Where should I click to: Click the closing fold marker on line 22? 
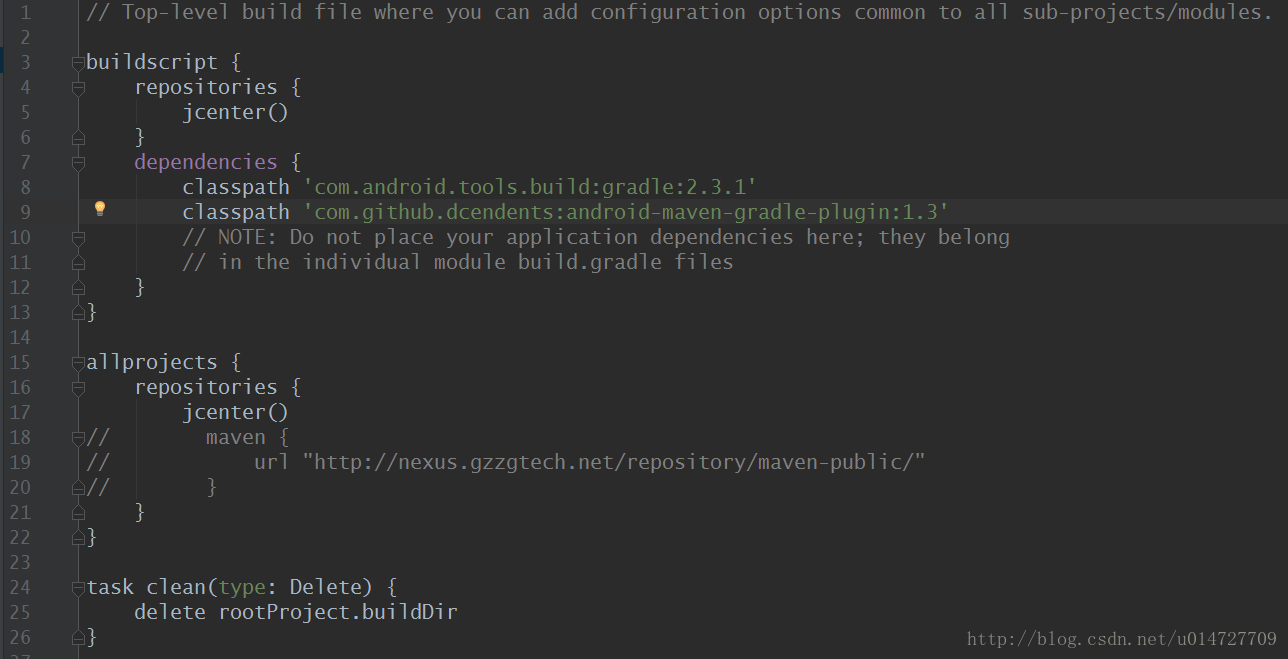pos(78,538)
